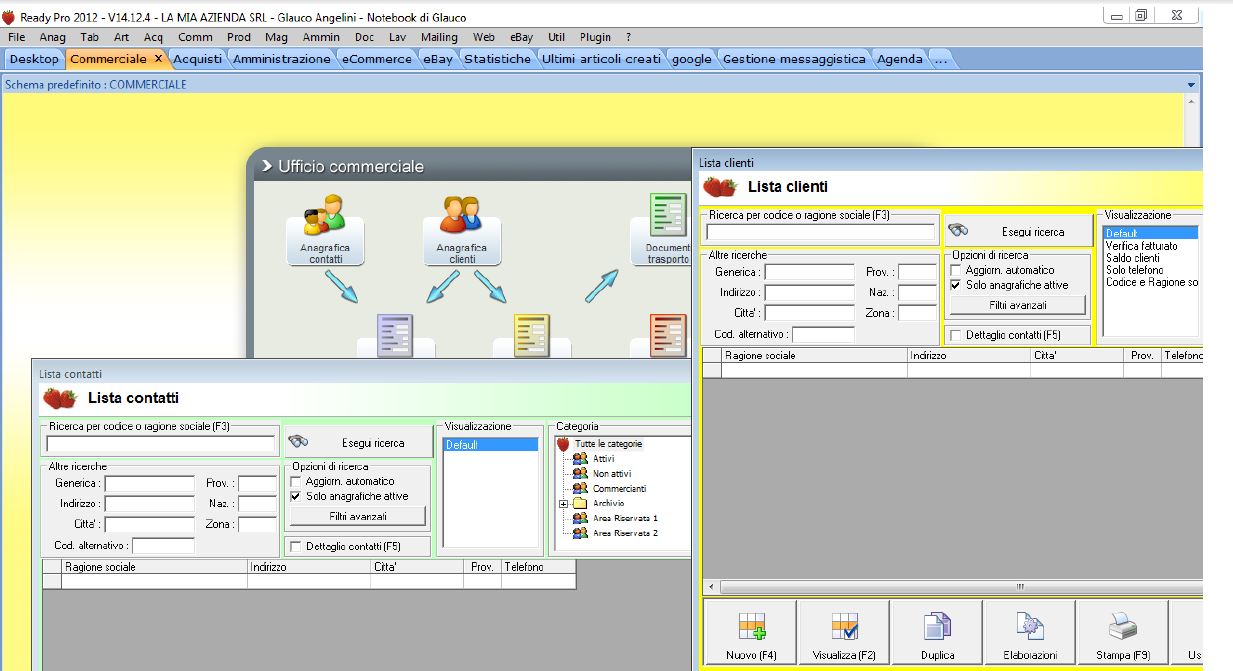Open the Schema predefinito dropdown arrow
1233x671 pixels.
[x=1190, y=85]
